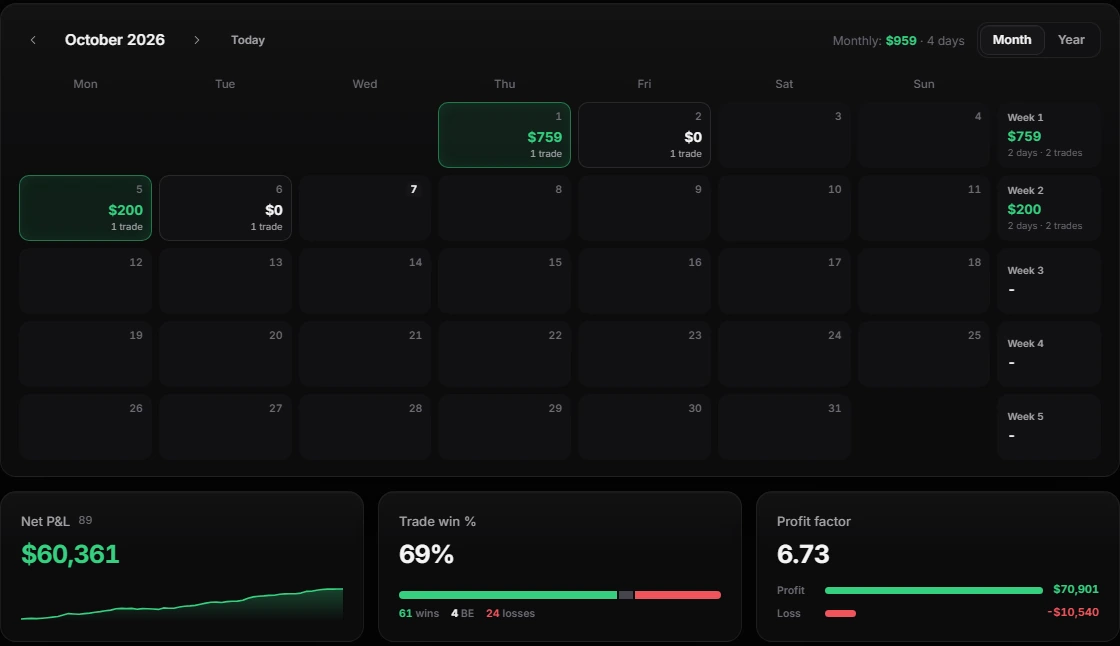1120x646 pixels.
Task: Click the Net P&L equity curve chart
Action: (182, 604)
